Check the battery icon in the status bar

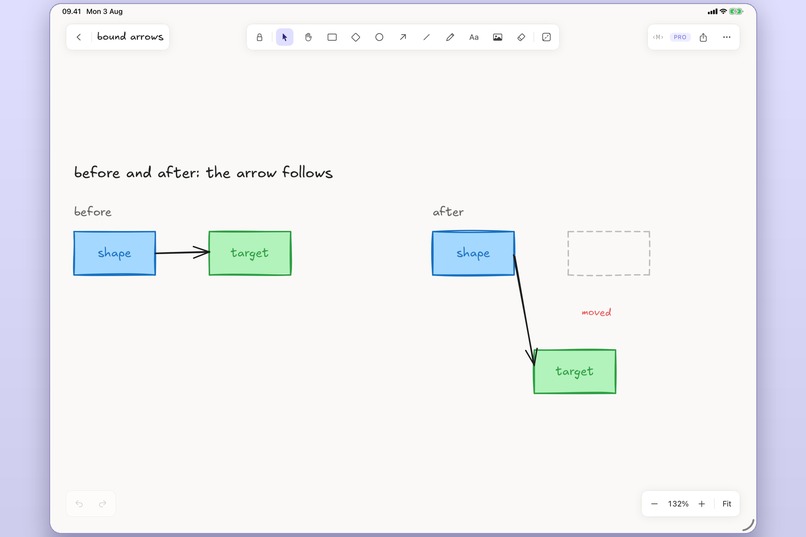[736, 11]
